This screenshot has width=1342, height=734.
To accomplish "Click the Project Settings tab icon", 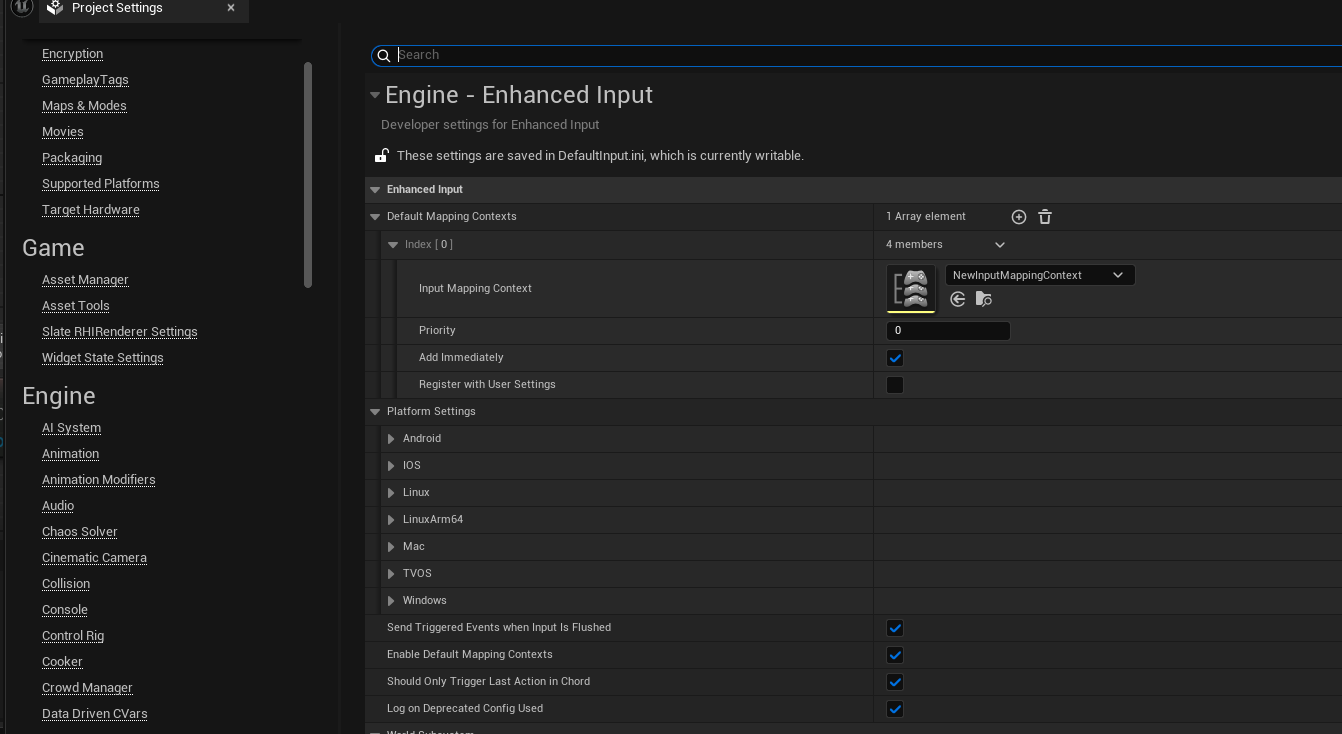I will [55, 8].
